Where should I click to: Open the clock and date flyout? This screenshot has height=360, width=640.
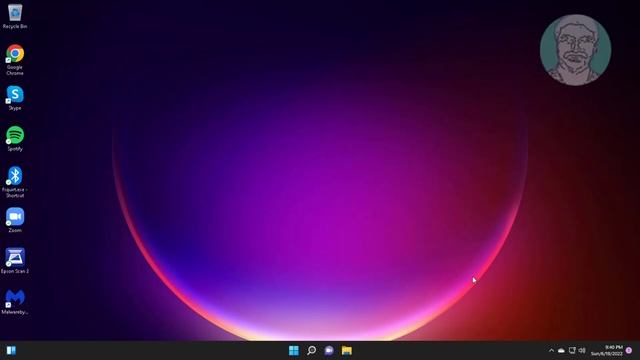pyautogui.click(x=607, y=351)
